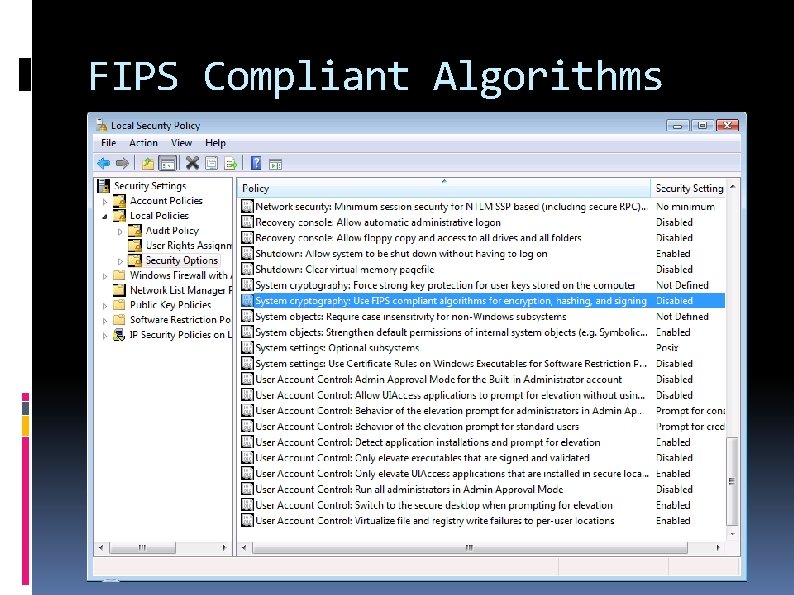
Task: Open the View menu
Action: (181, 143)
